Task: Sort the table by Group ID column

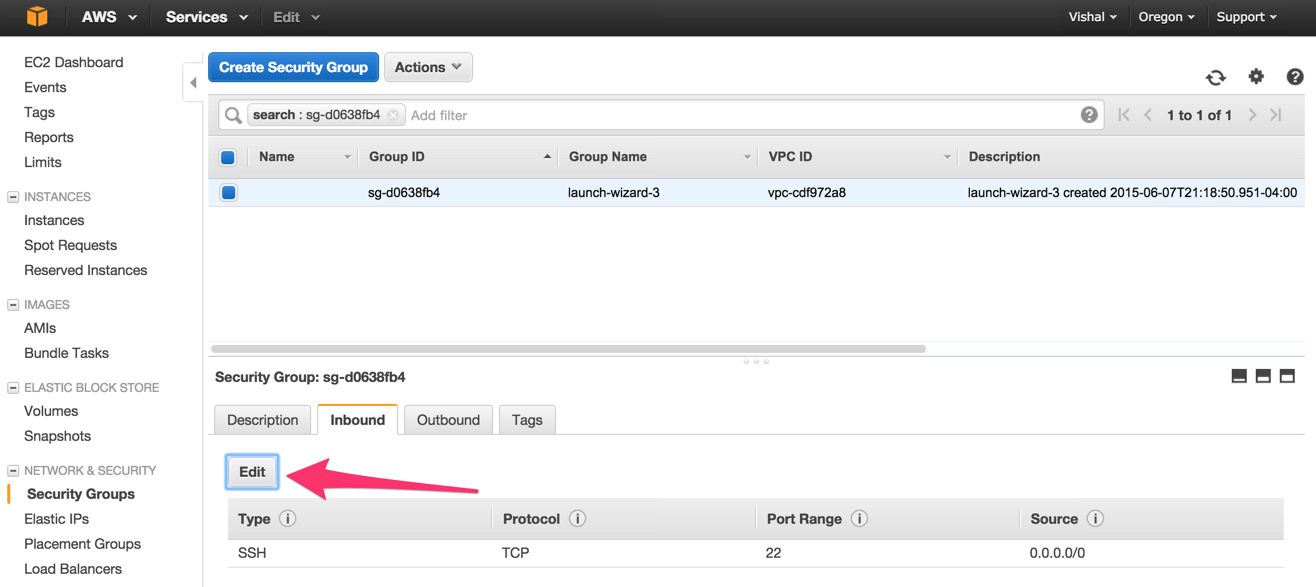Action: (458, 157)
